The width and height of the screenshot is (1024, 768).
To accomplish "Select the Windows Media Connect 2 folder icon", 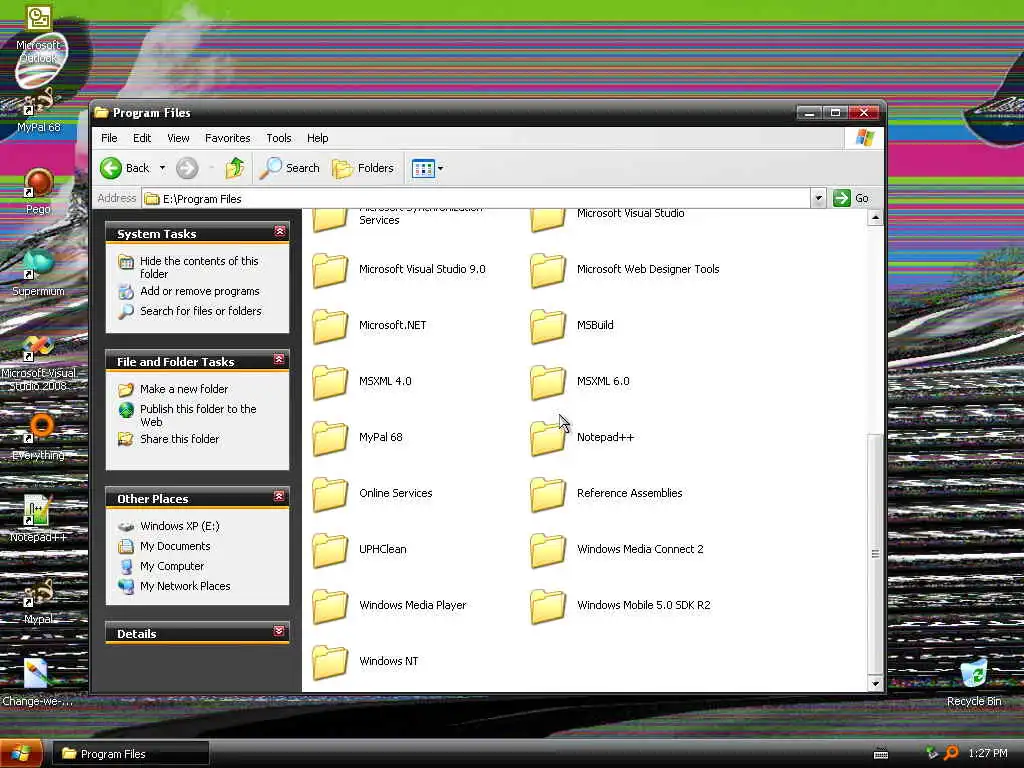I will click(x=548, y=551).
